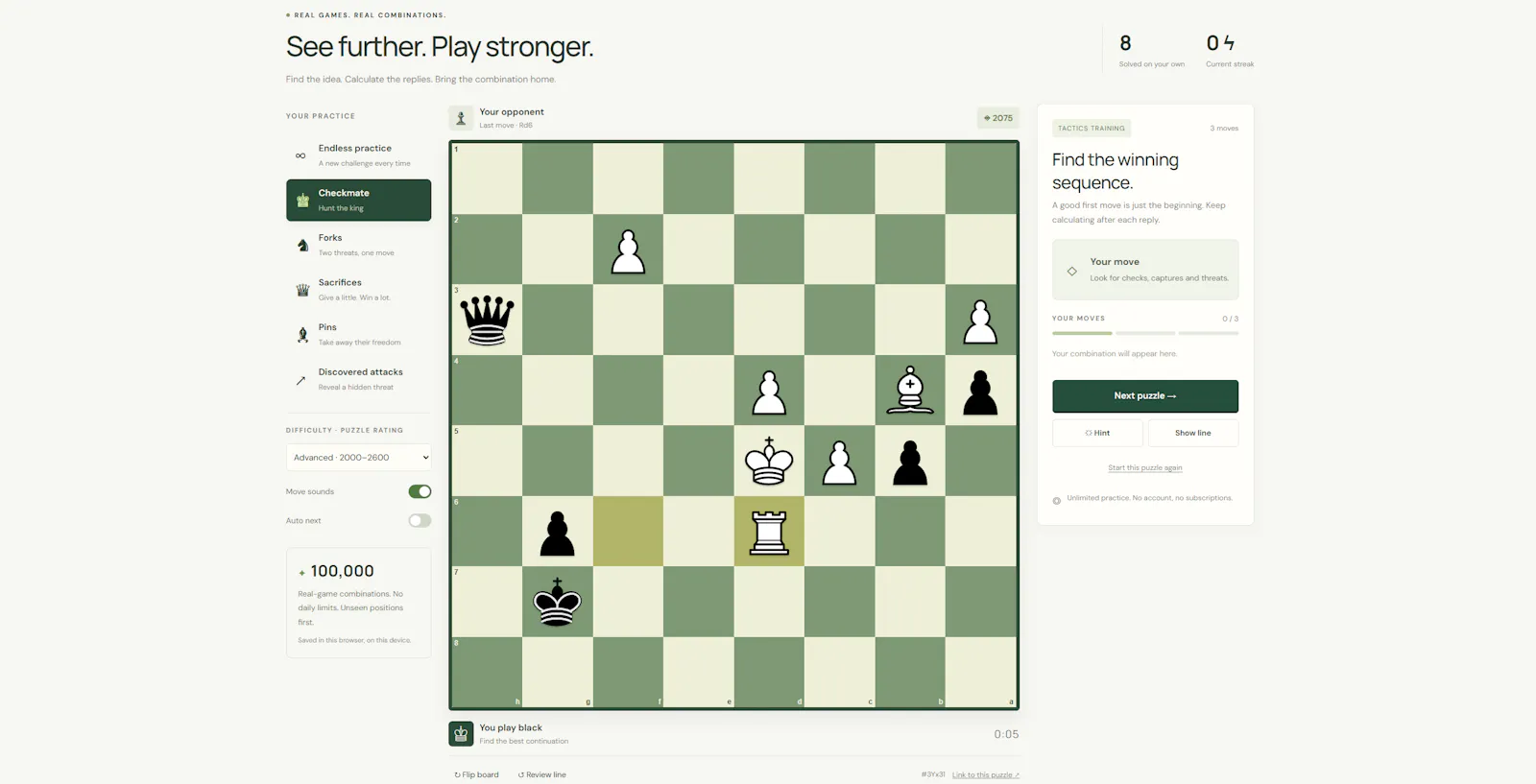Click the queen icon beside Sacrifices
The height and width of the screenshot is (784, 1536).
tap(302, 290)
